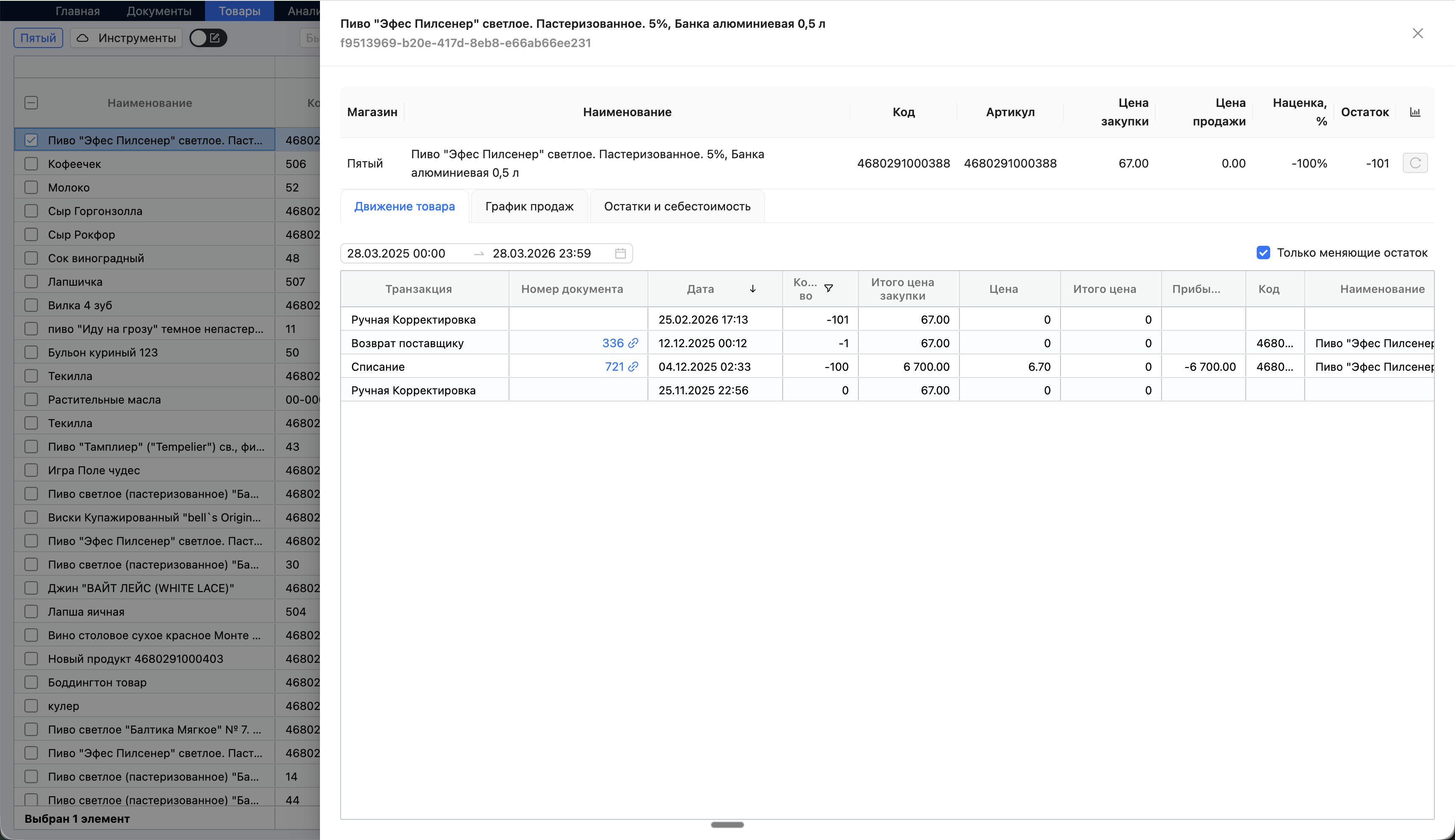
Task: Open the calendar date range picker
Action: pos(621,253)
